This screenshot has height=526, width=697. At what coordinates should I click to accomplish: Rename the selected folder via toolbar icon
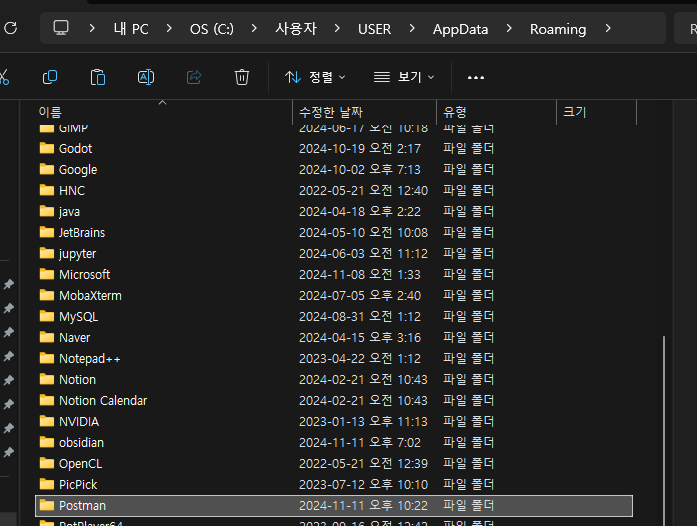tap(146, 77)
